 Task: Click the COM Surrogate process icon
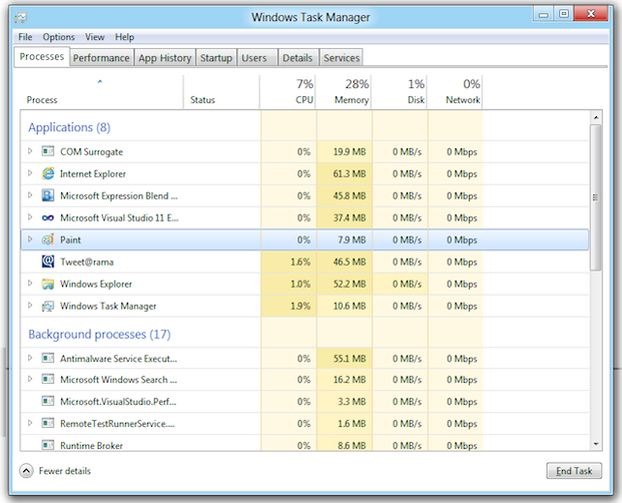click(48, 151)
